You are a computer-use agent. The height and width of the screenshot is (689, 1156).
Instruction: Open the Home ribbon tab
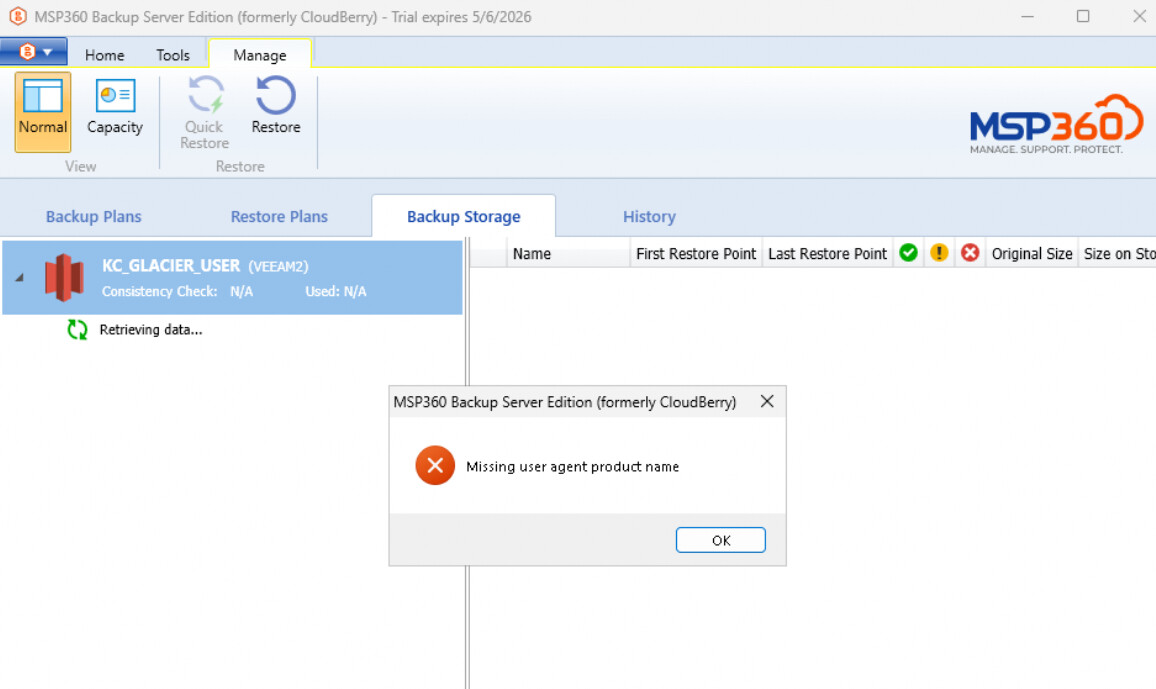coord(104,55)
